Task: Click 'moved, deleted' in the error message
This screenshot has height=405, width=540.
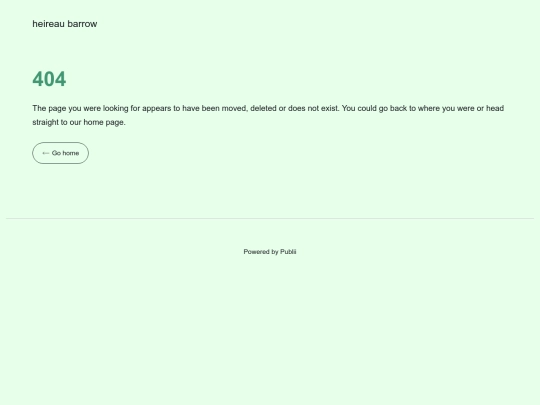Action: click(x=249, y=108)
